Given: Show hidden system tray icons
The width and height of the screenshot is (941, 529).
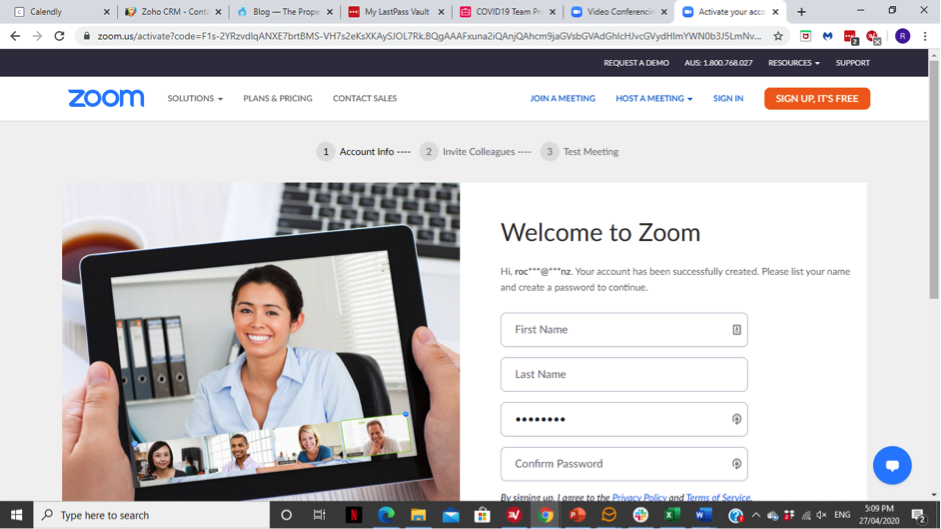Looking at the screenshot, I should [x=756, y=515].
